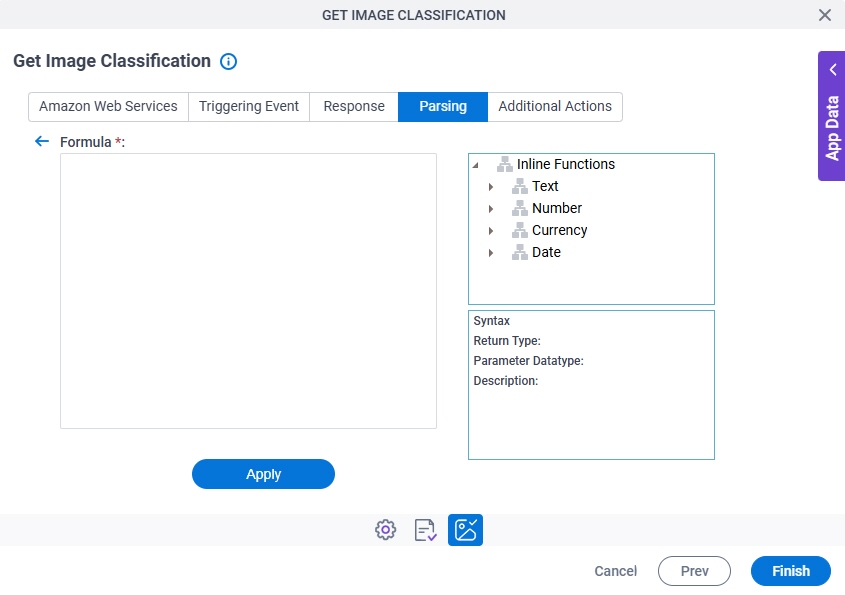Click inside the Formula text area
This screenshot has height=595, width=845.
[x=248, y=291]
